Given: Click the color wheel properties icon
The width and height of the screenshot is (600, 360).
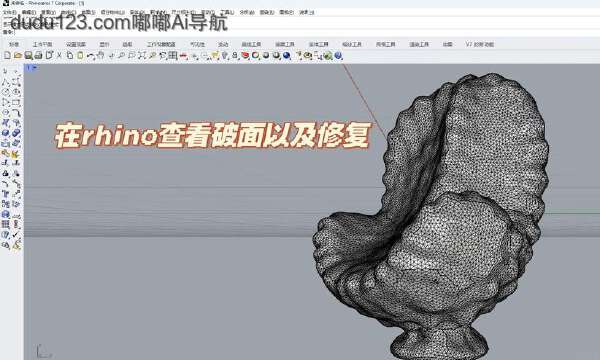Looking at the screenshot, I should click(x=255, y=56).
